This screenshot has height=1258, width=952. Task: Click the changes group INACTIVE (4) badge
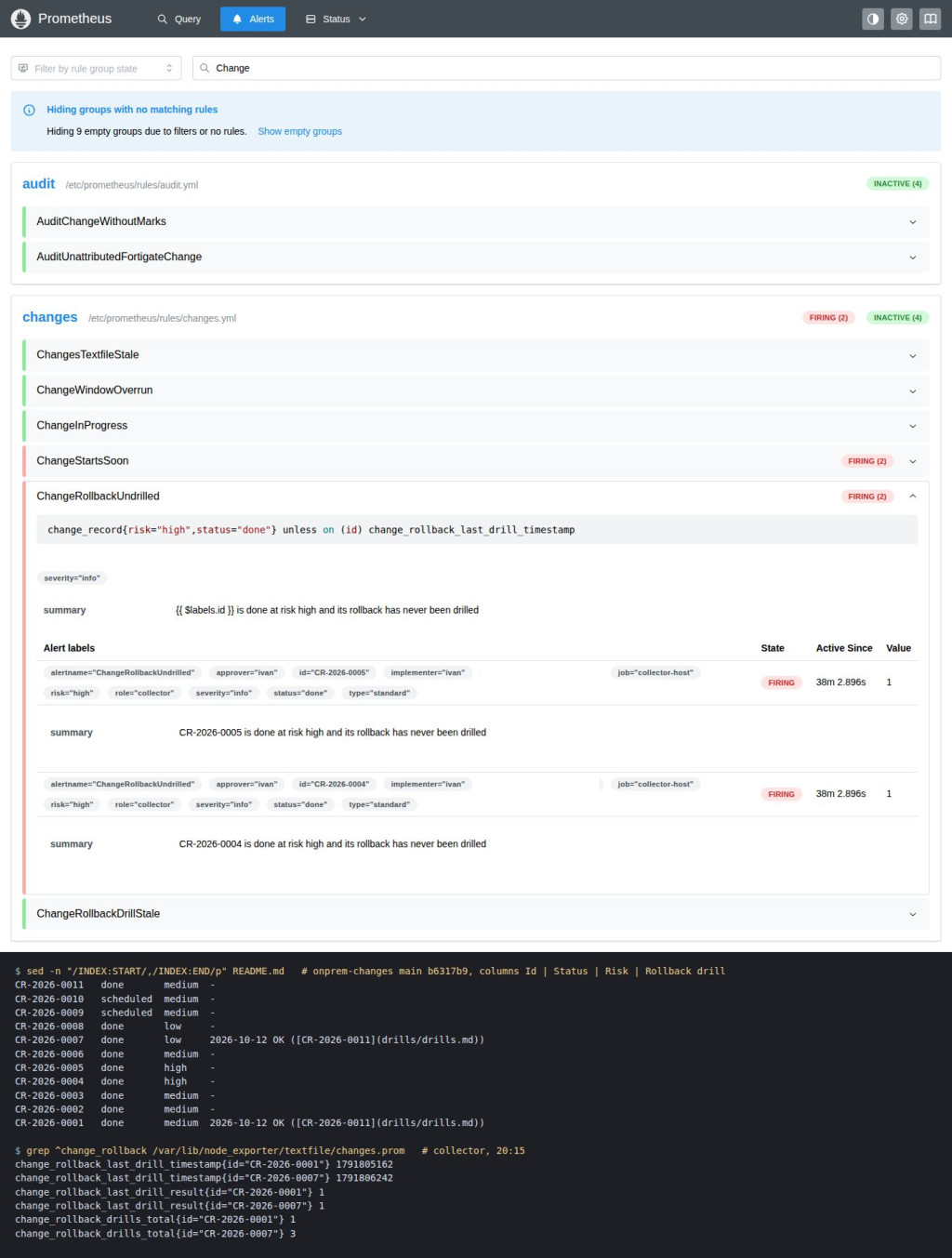coord(897,318)
